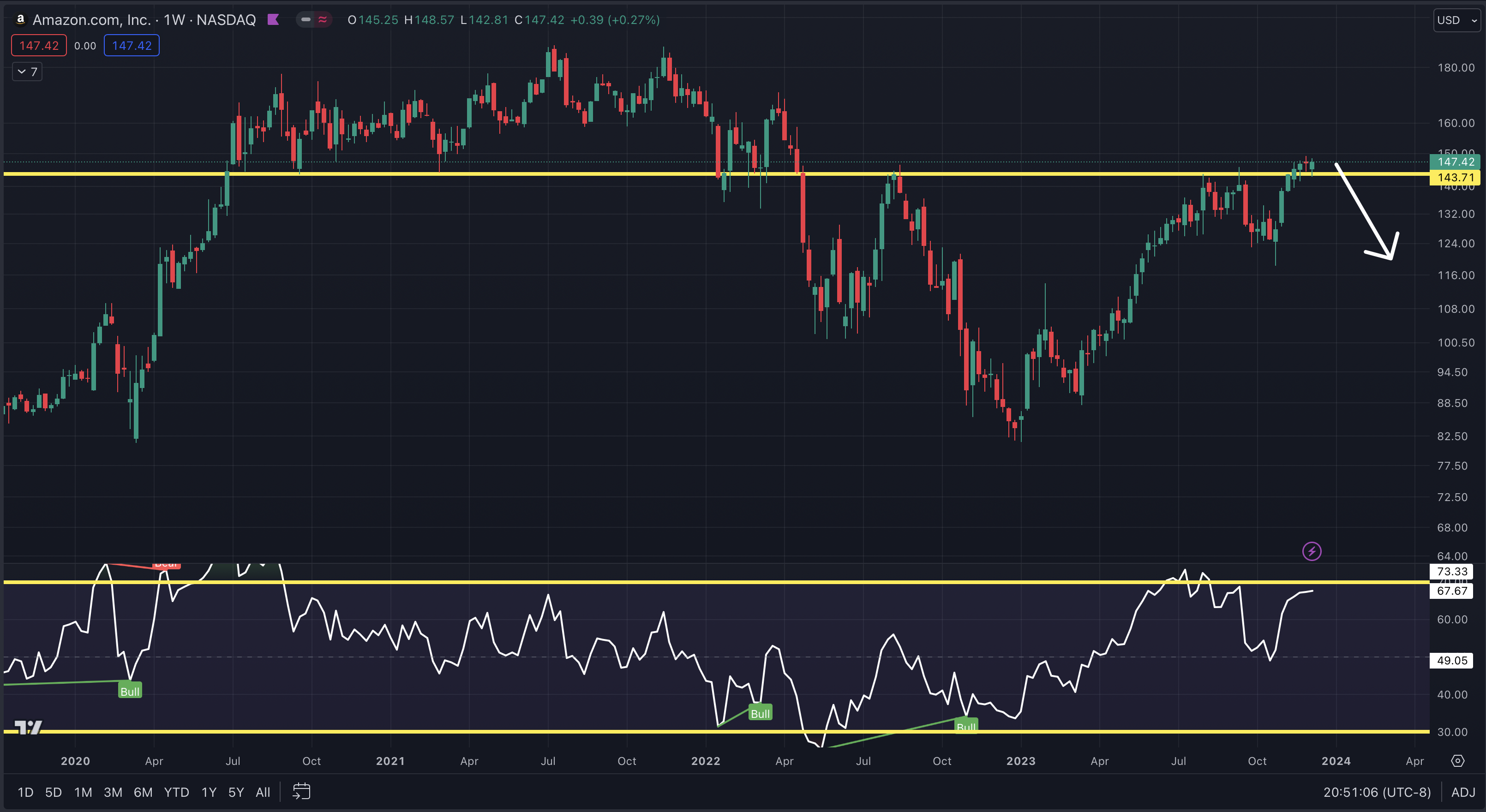The height and width of the screenshot is (812, 1486).
Task: Click the blue 147.42 buy price box
Action: pyautogui.click(x=132, y=46)
